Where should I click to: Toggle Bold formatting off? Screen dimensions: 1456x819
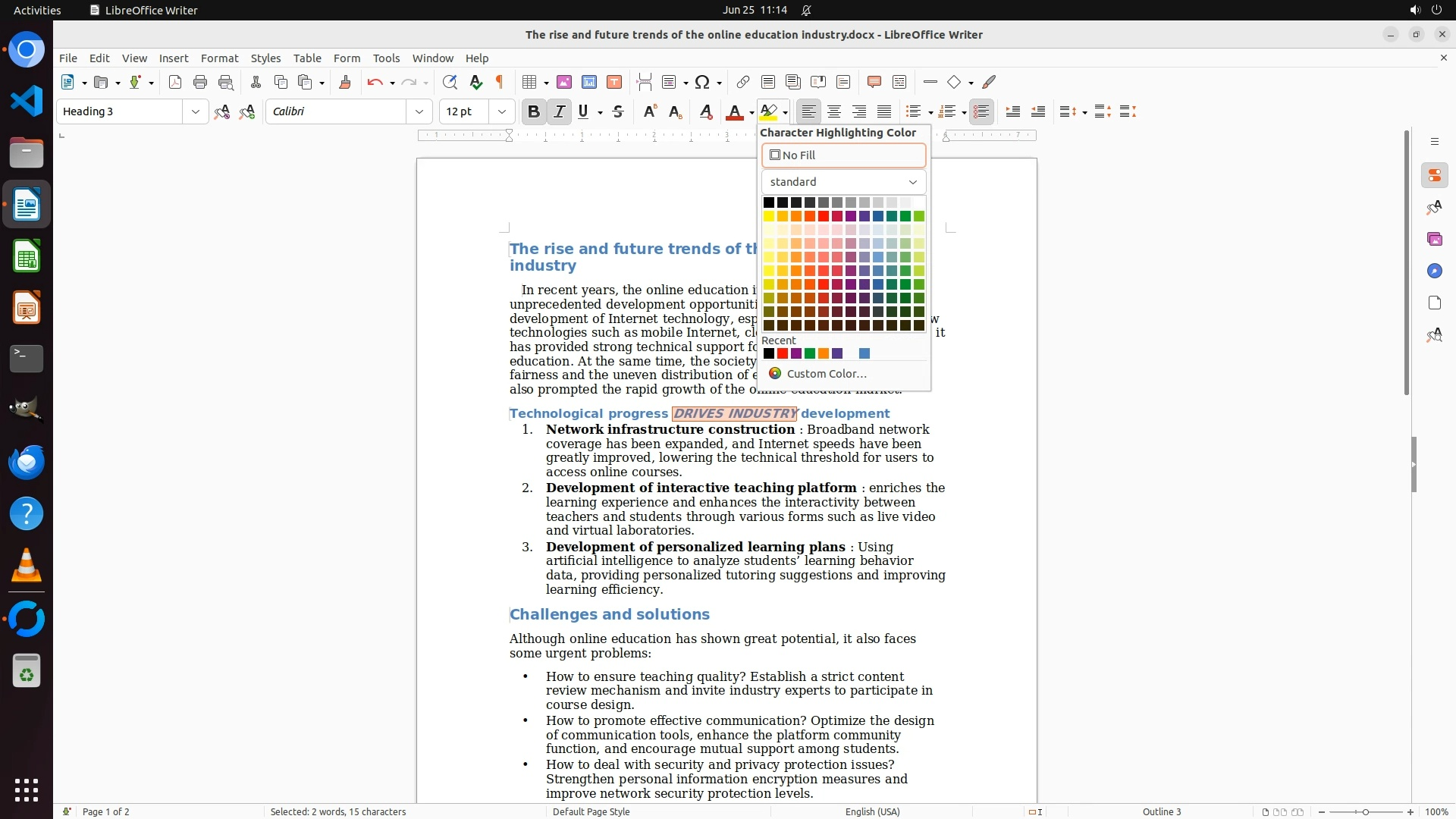(534, 111)
